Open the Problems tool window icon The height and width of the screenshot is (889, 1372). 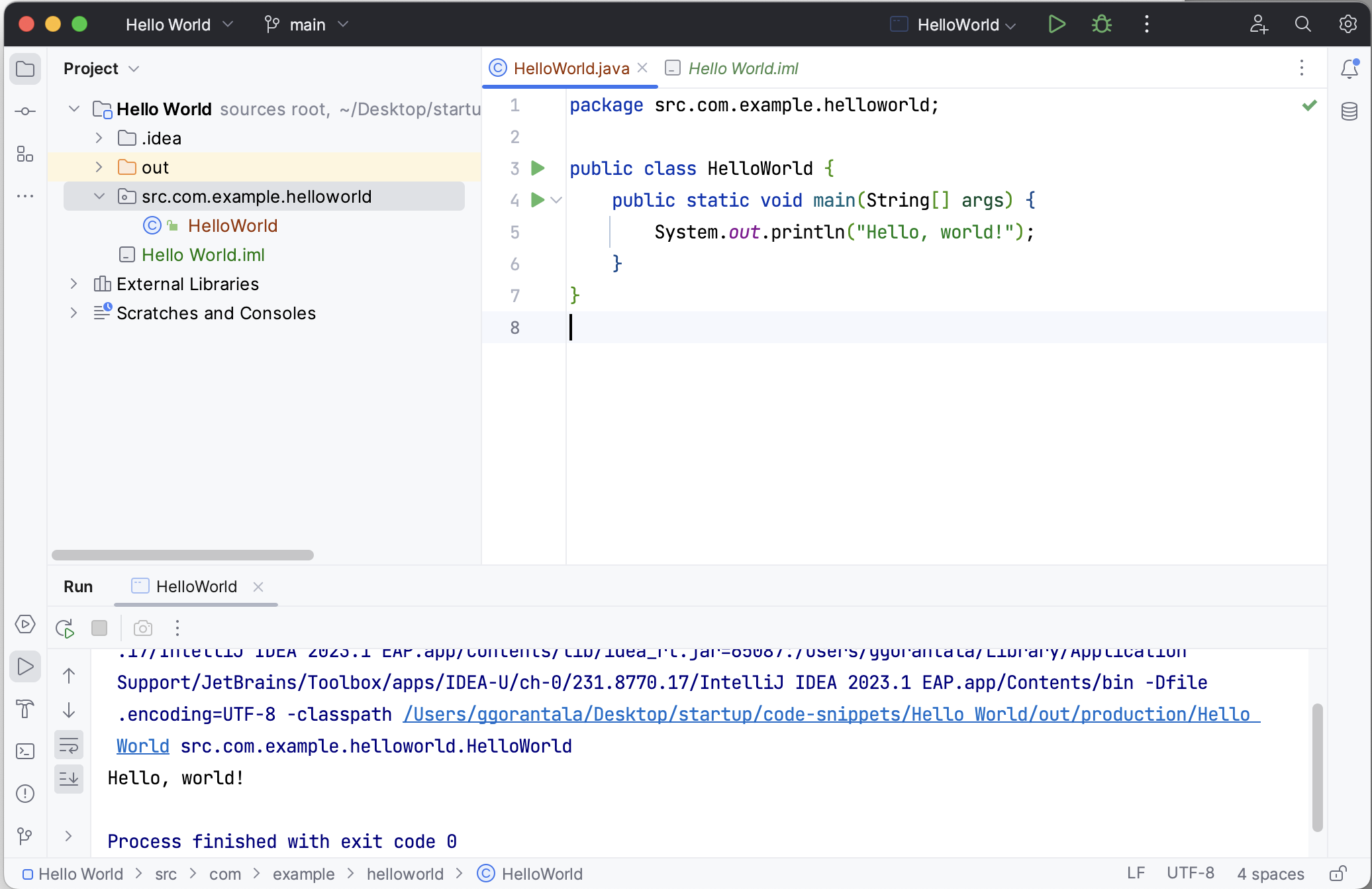point(24,794)
